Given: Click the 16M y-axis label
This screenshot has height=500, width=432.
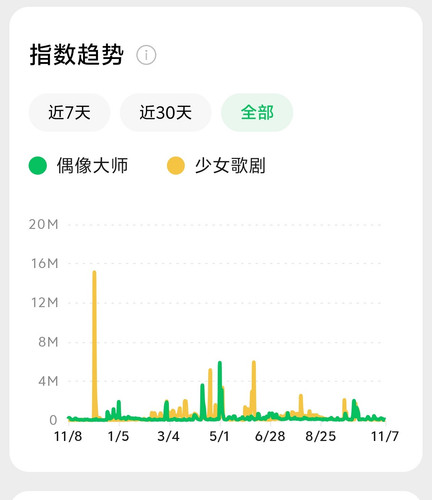Looking at the screenshot, I should (45, 264).
